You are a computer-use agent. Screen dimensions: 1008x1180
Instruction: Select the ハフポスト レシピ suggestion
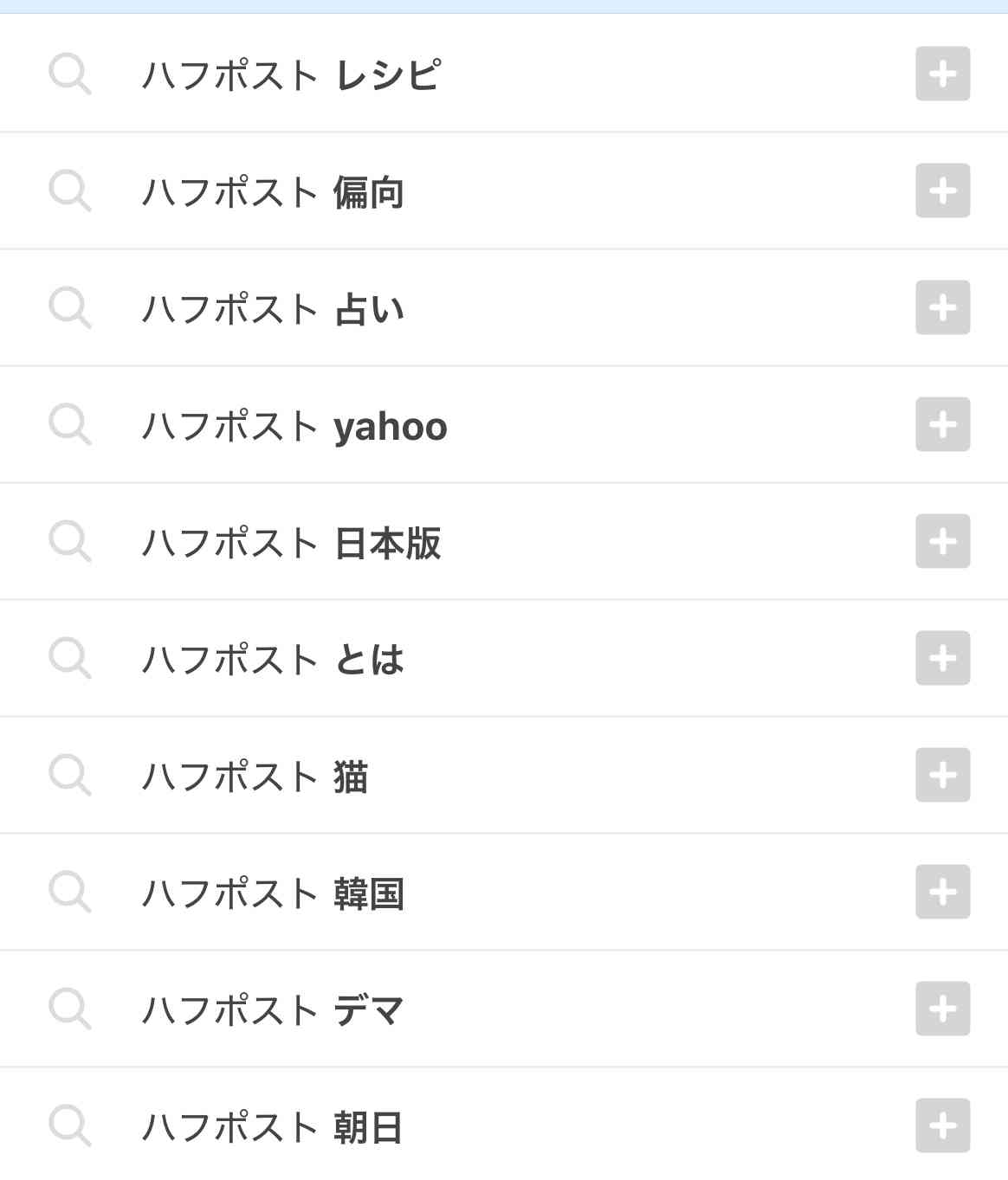coord(291,75)
